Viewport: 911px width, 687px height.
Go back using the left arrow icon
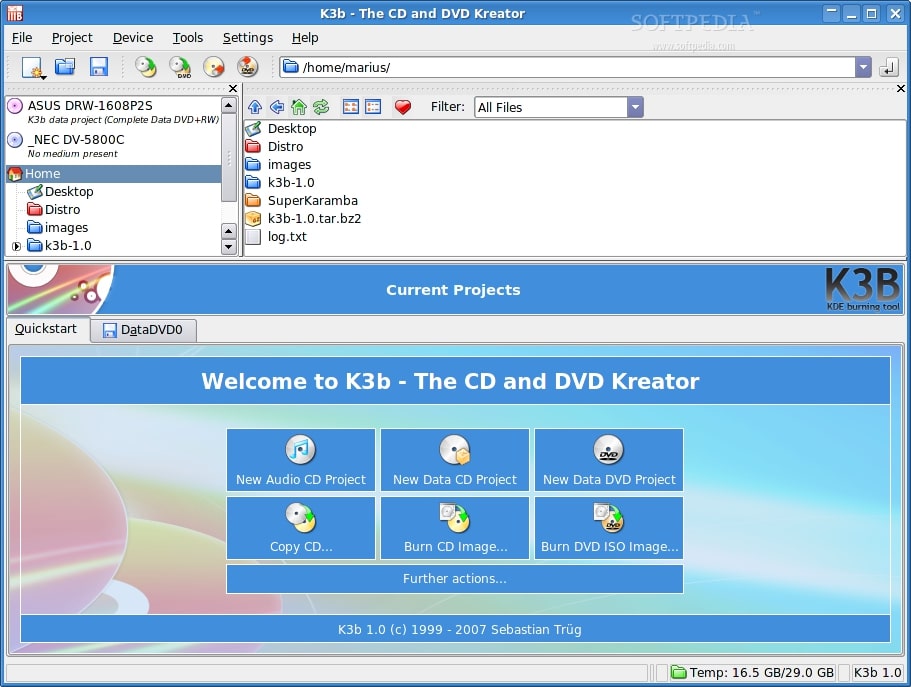tap(277, 107)
